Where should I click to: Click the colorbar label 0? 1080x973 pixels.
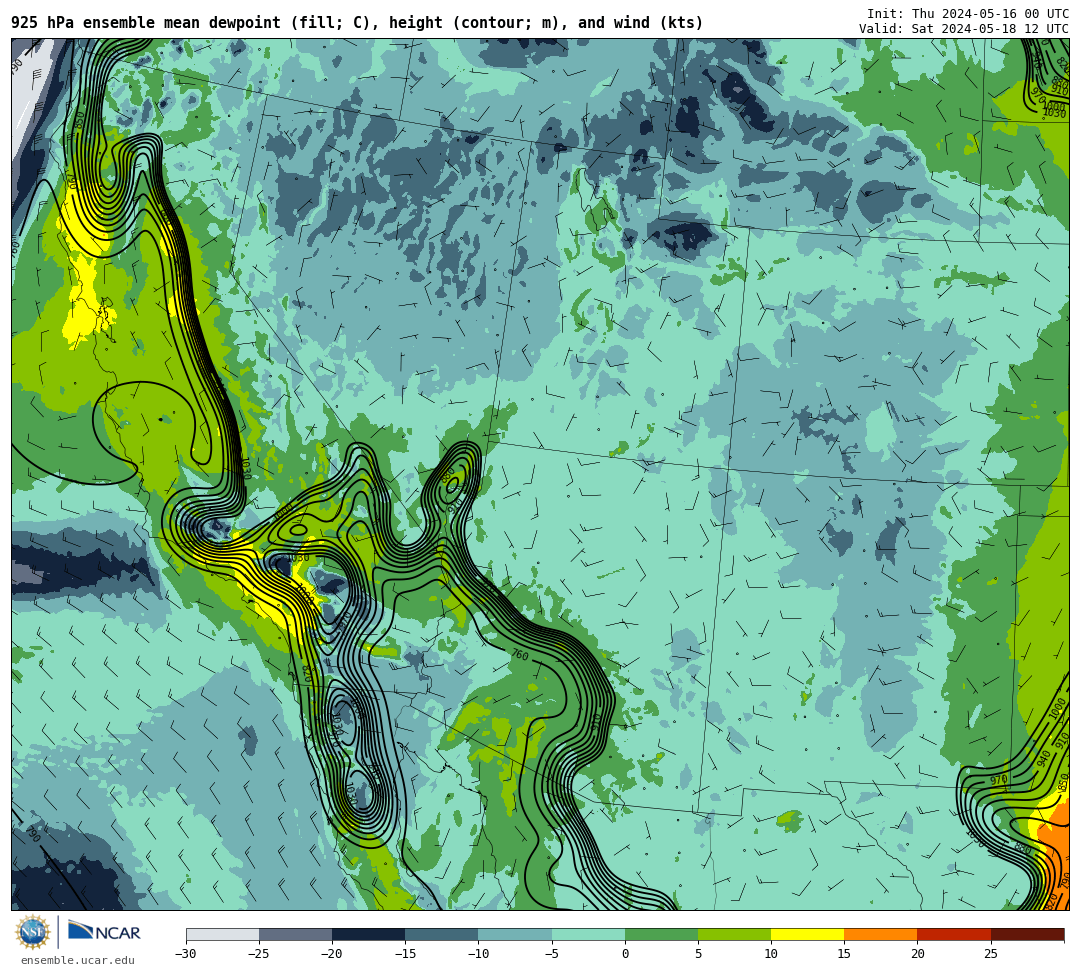[x=625, y=954]
